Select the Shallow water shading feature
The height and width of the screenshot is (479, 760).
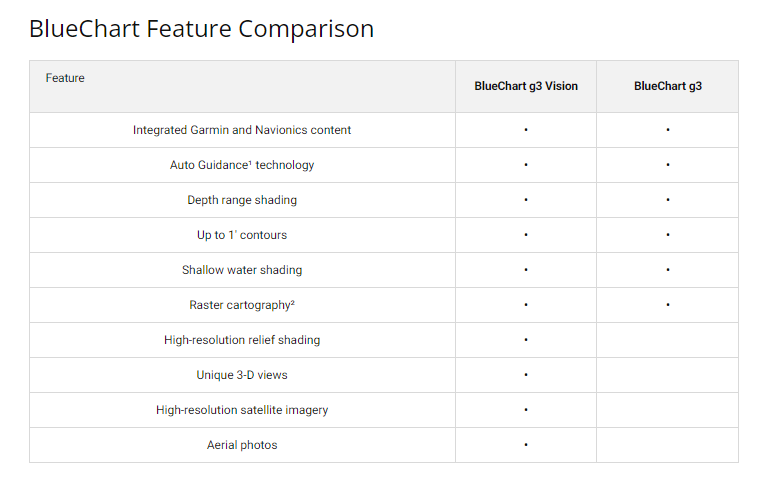click(242, 270)
